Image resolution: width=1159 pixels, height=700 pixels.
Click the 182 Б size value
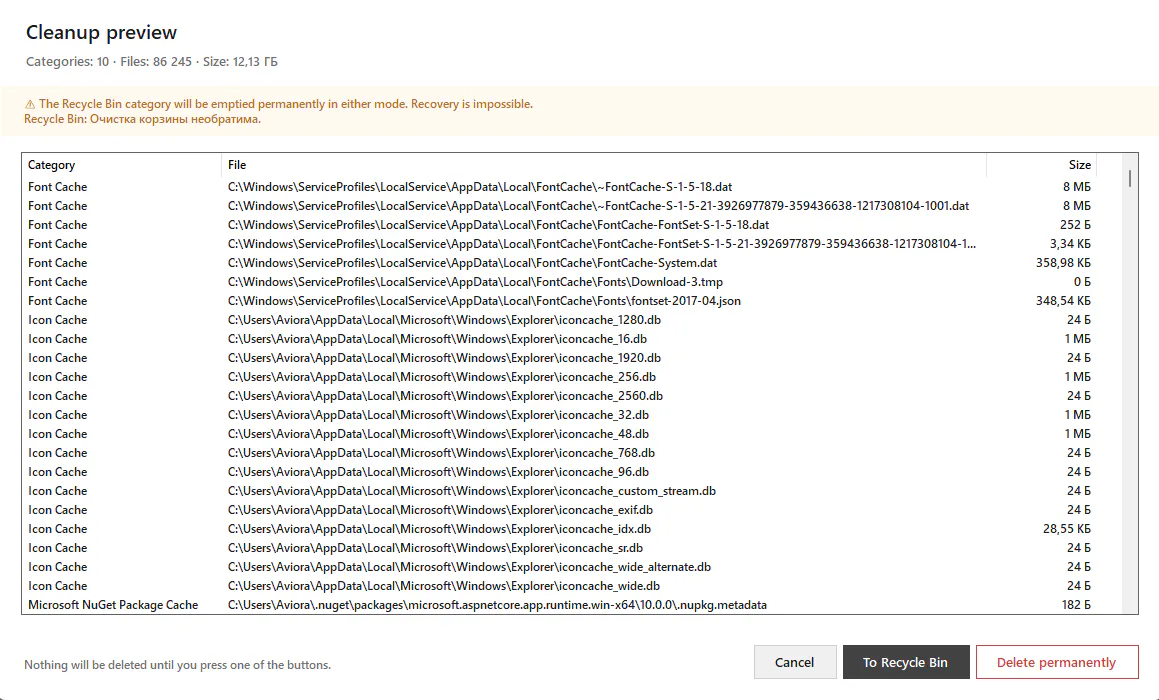[1076, 605]
